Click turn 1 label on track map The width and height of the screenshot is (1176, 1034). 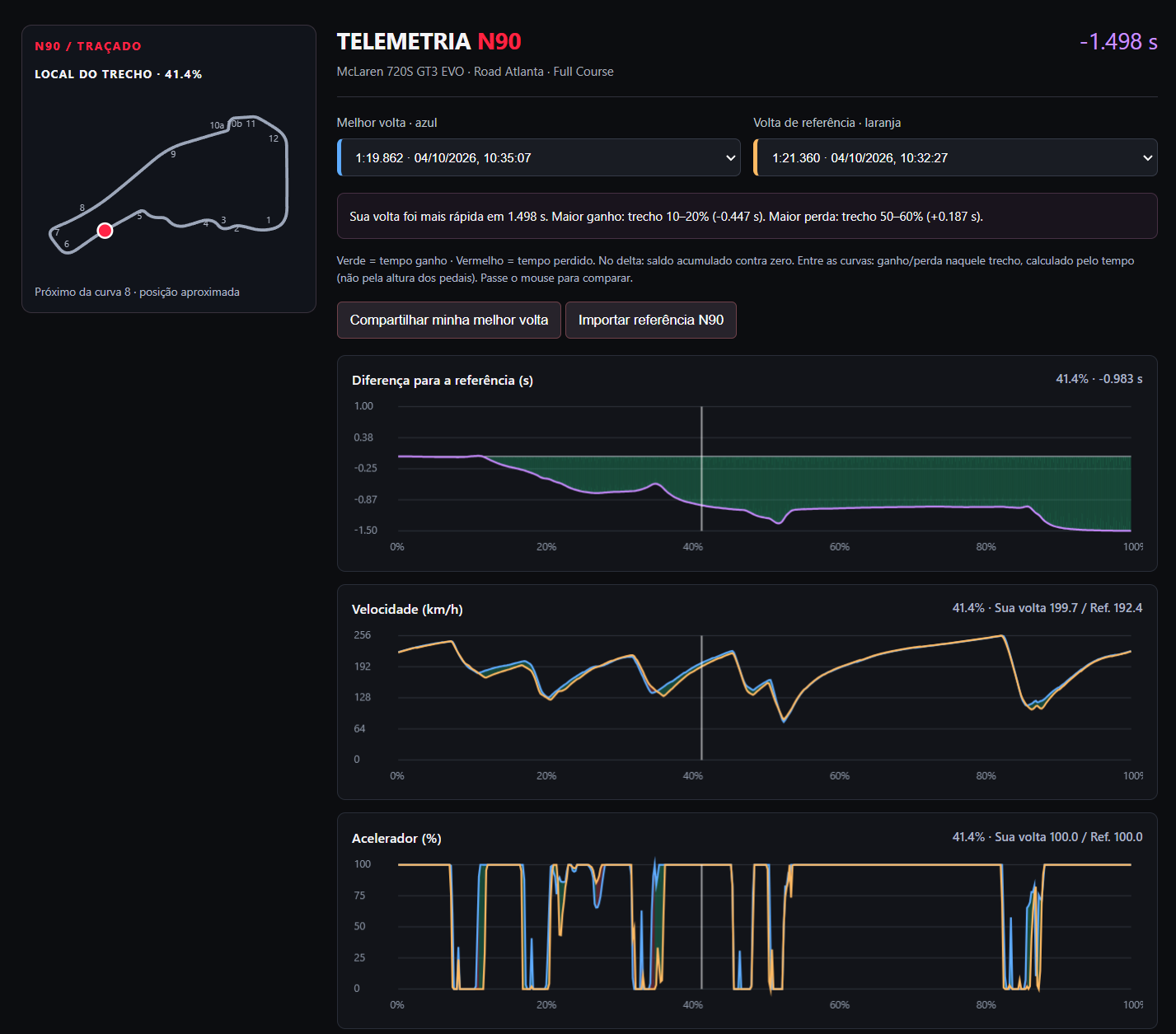[269, 220]
